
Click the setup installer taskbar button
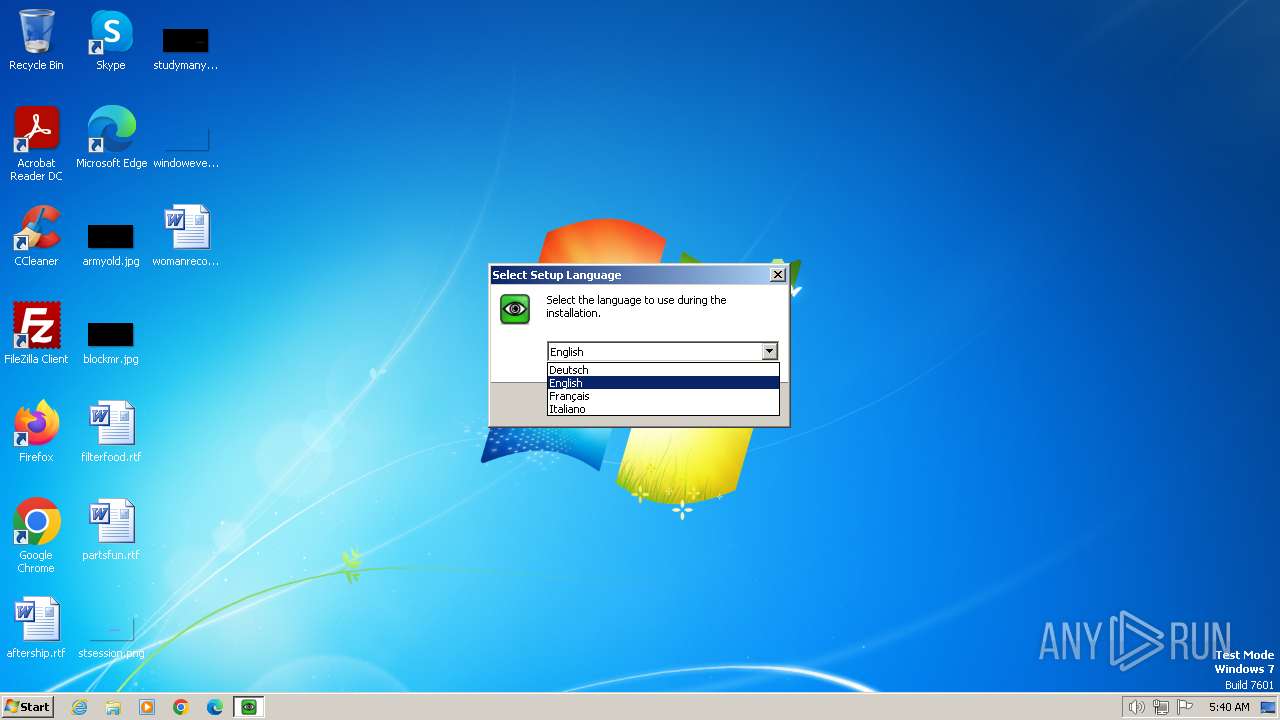tap(249, 707)
